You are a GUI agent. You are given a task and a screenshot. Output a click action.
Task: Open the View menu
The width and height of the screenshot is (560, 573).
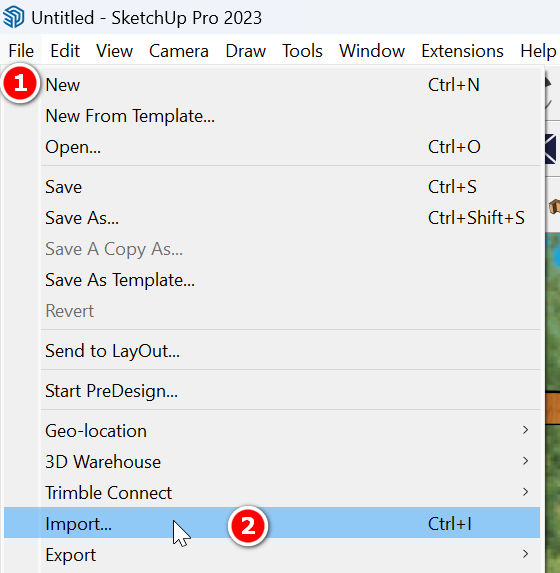pyautogui.click(x=114, y=51)
